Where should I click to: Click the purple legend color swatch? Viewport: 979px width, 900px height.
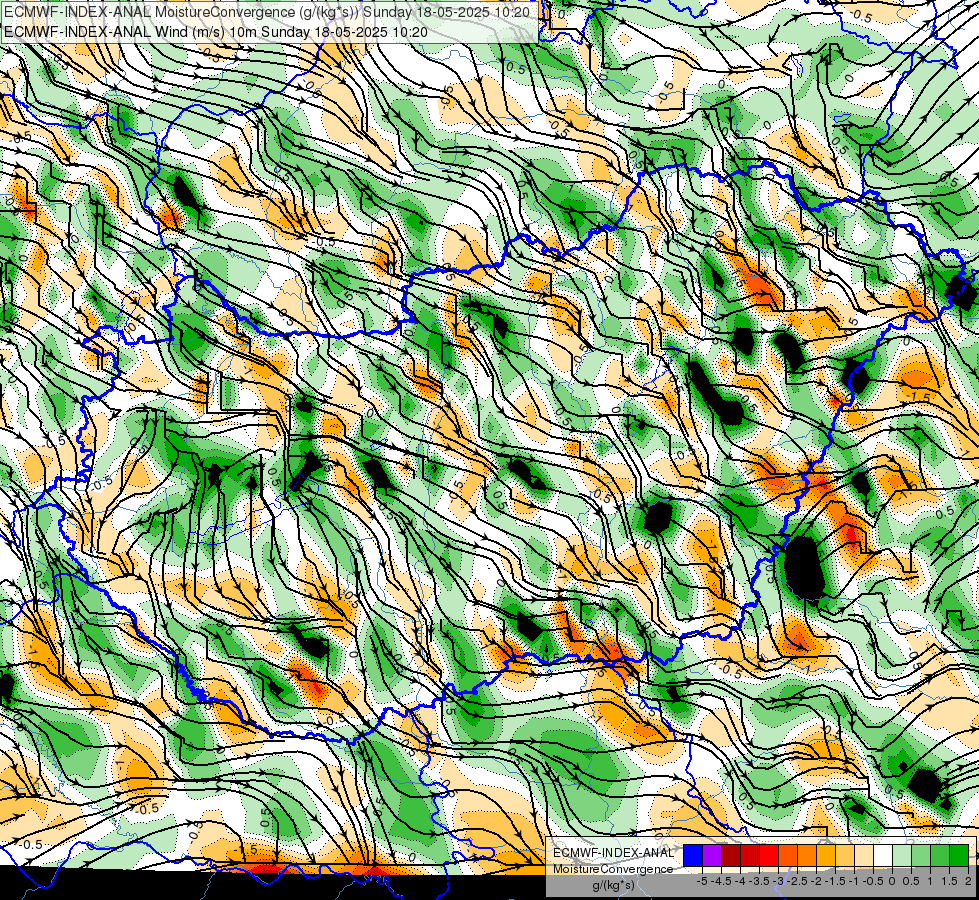pyautogui.click(x=712, y=856)
